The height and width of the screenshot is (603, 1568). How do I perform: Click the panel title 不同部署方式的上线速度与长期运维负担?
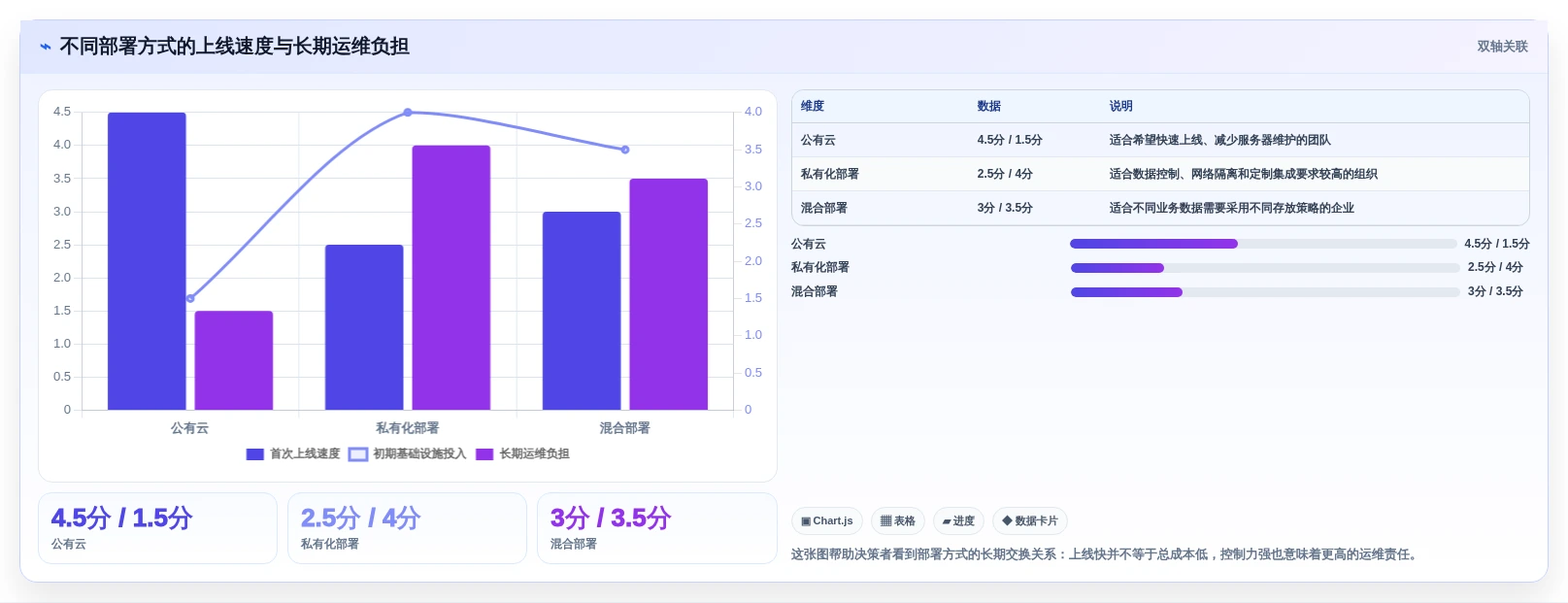click(x=235, y=47)
